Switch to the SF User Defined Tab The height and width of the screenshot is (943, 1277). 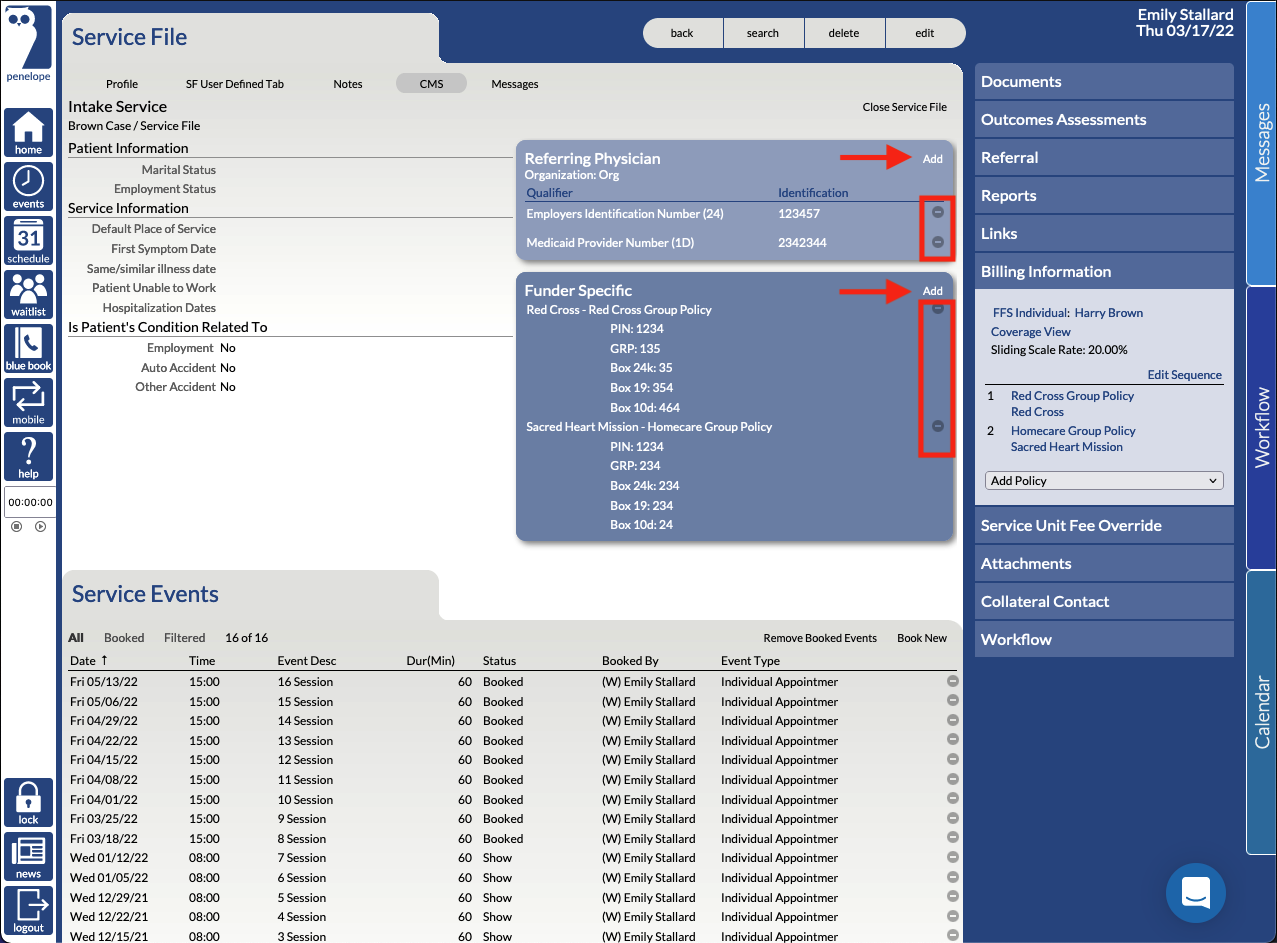click(235, 84)
